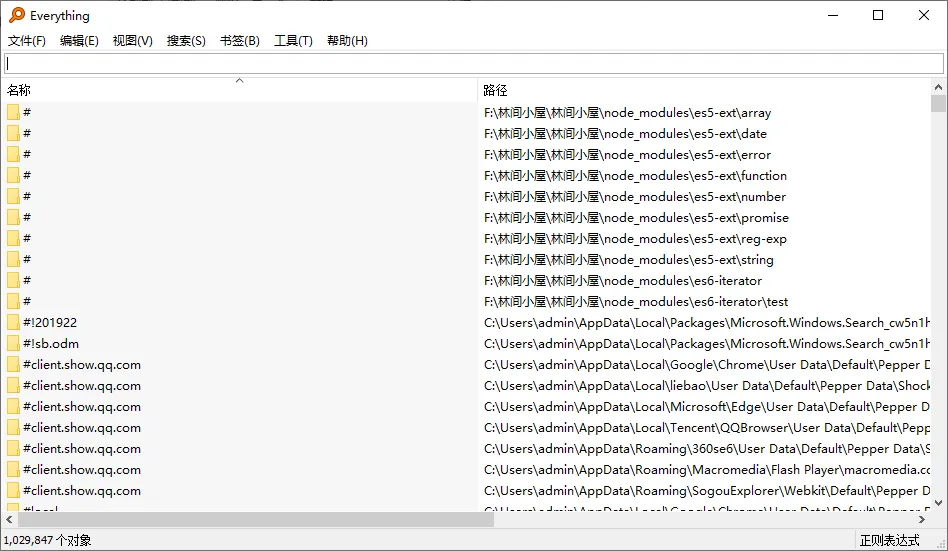This screenshot has width=948, height=551.
Task: Select folder icon of es5-ext\promise row
Action: click(13, 217)
